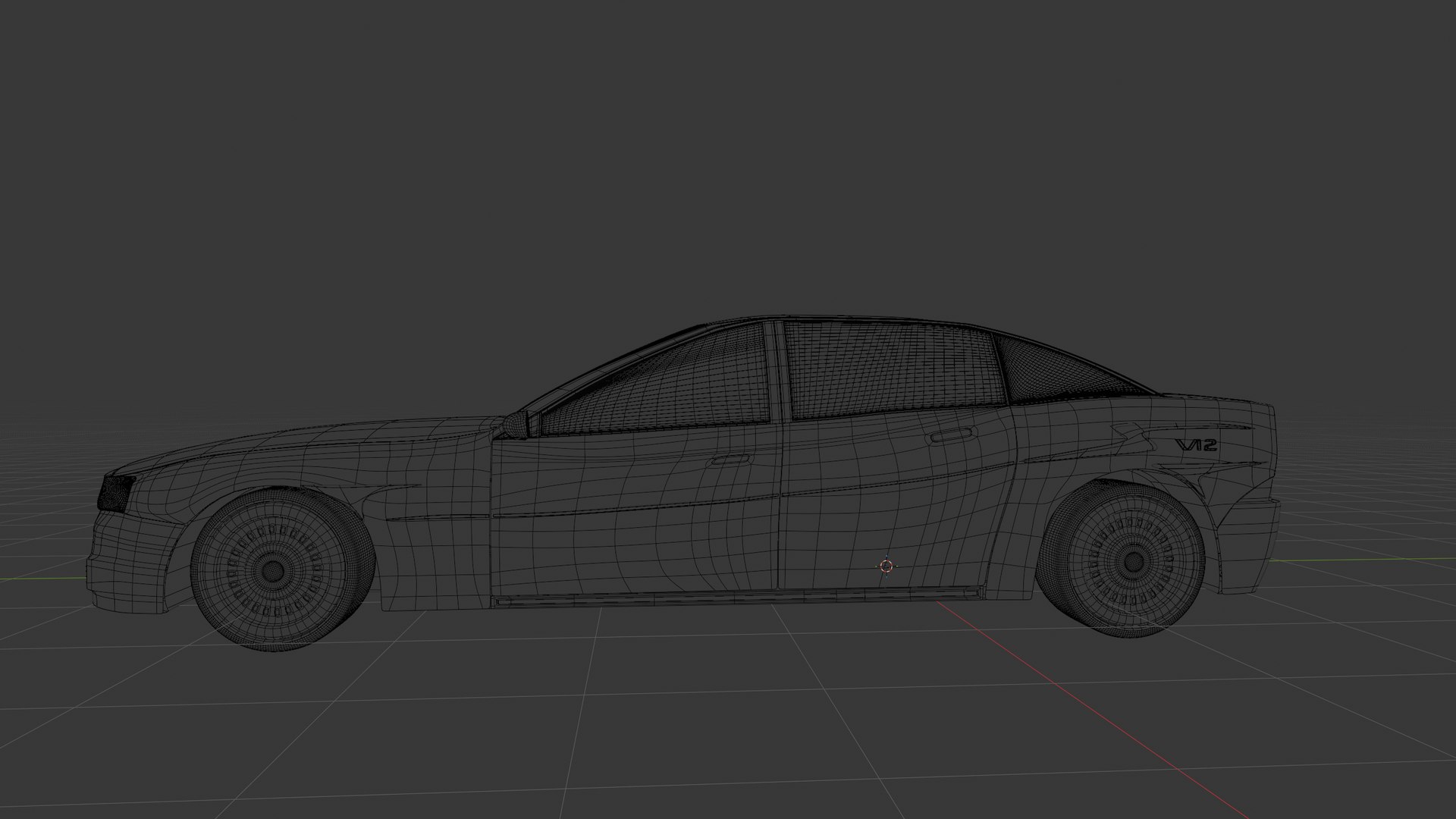Select the side mirror on the car
This screenshot has height=819, width=1456.
[515, 424]
